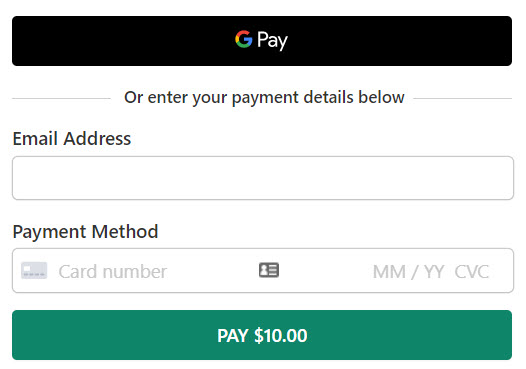Click the YY year placeholder
This screenshot has width=526, height=369.
[434, 272]
